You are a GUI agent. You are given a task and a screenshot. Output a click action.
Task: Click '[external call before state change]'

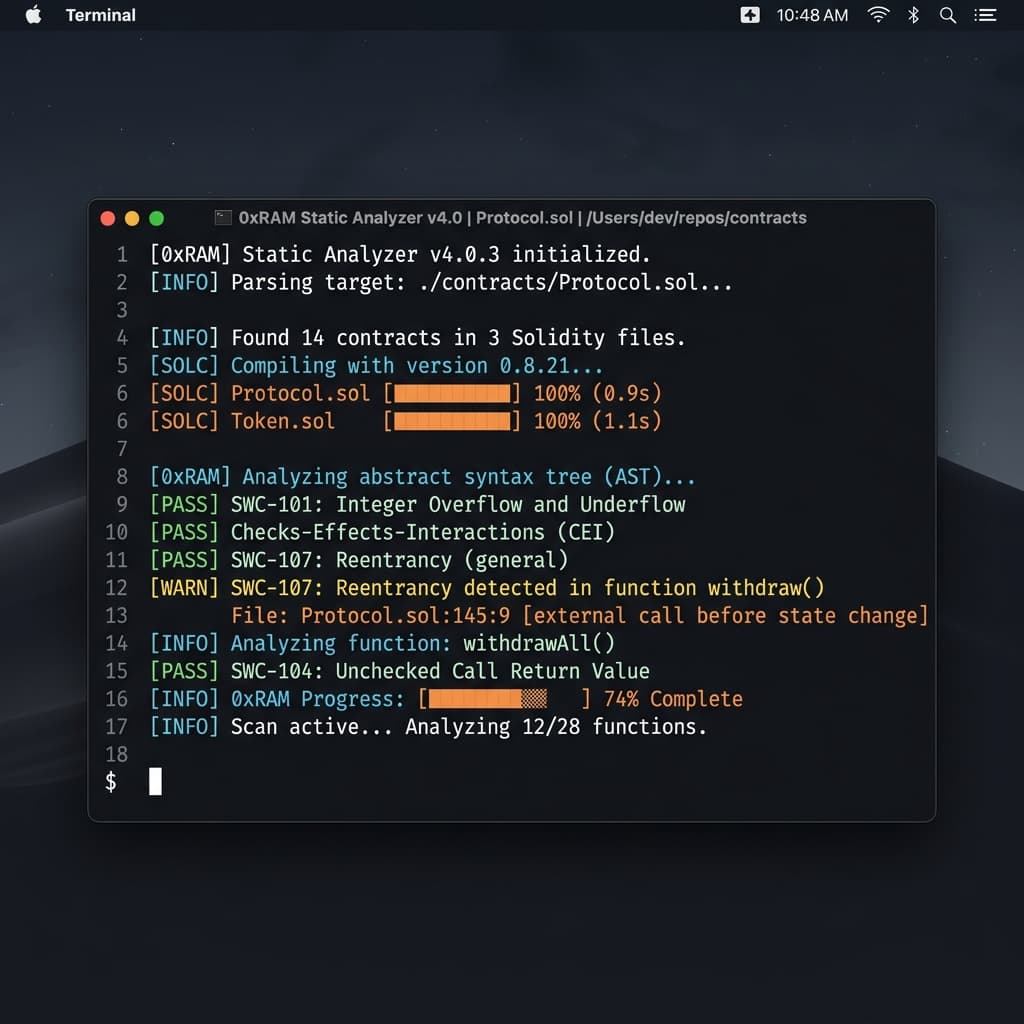[x=725, y=616]
